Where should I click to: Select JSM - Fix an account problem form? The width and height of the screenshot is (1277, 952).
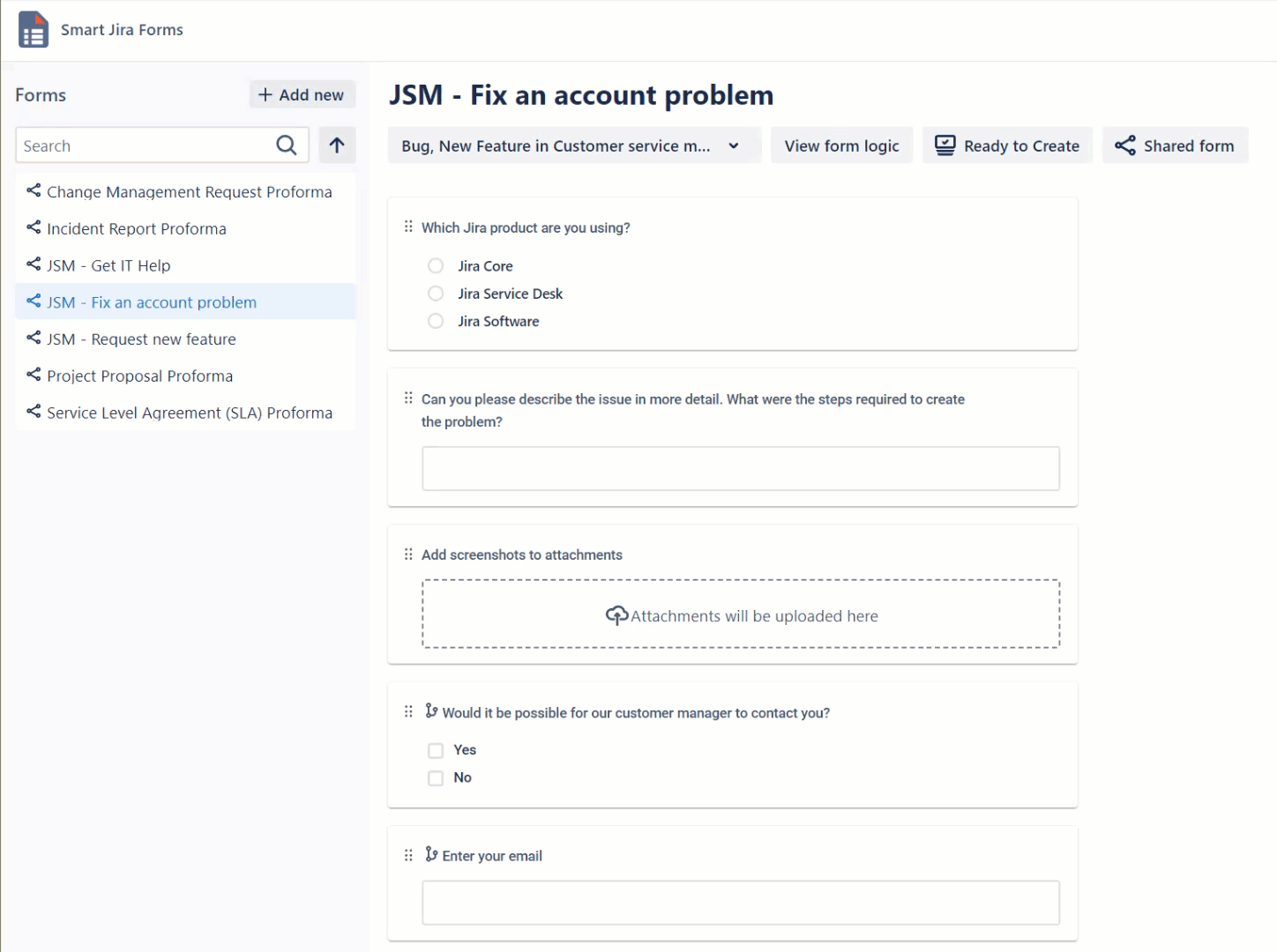click(185, 301)
